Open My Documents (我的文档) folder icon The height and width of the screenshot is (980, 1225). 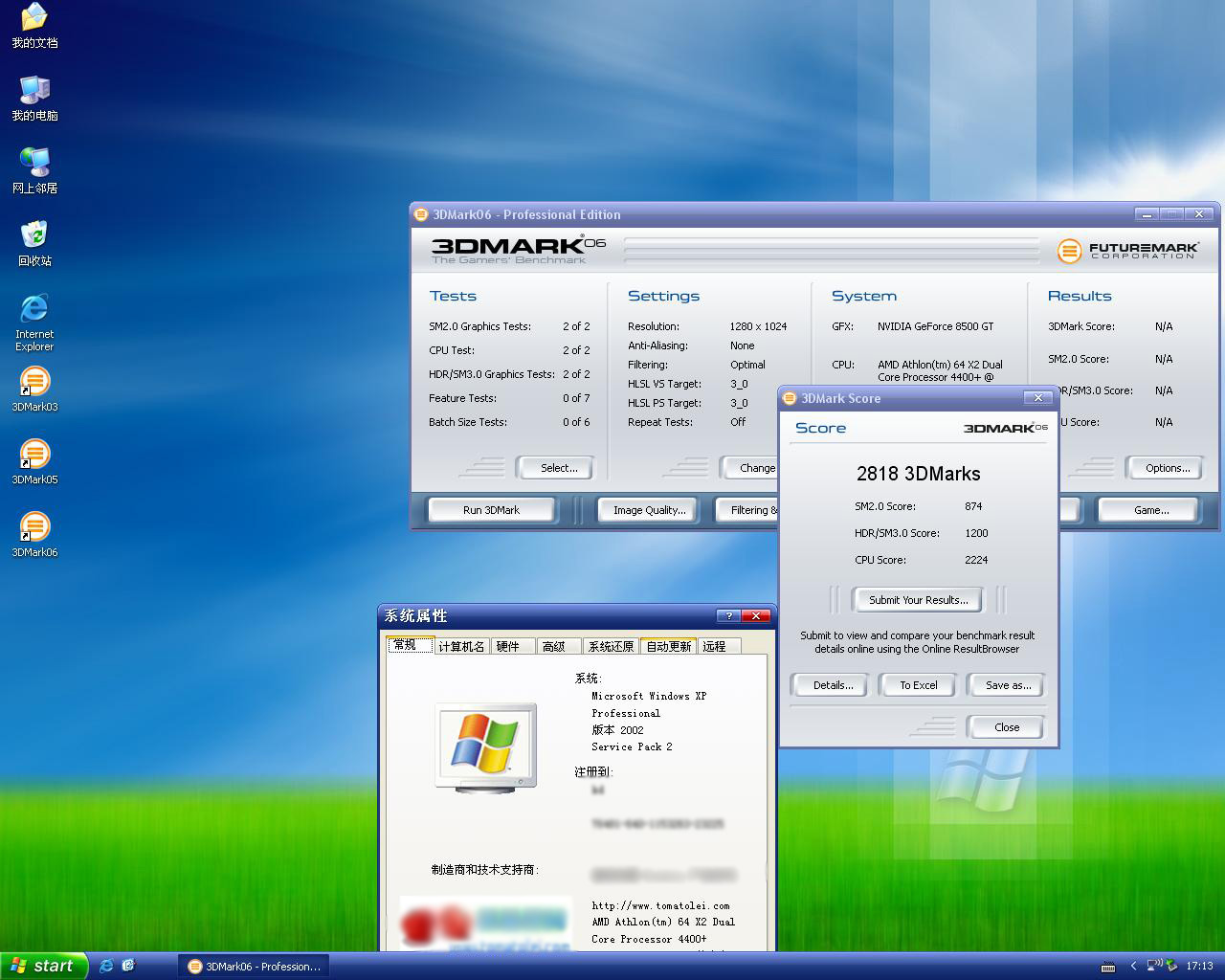tap(34, 18)
